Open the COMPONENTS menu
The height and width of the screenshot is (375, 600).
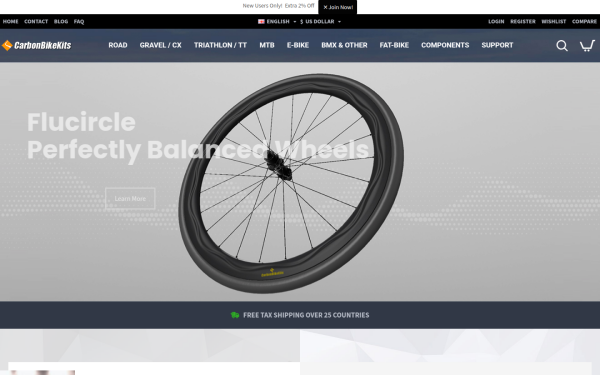445,45
